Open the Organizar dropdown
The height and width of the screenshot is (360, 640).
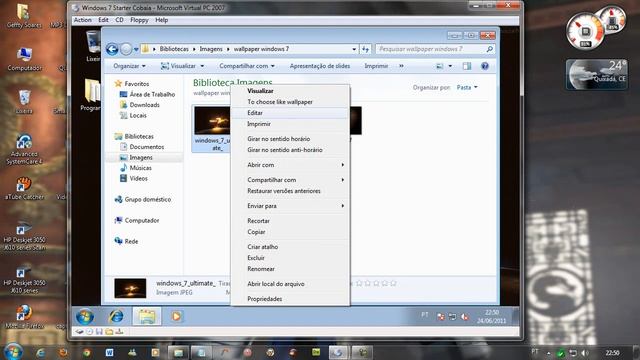(x=129, y=66)
